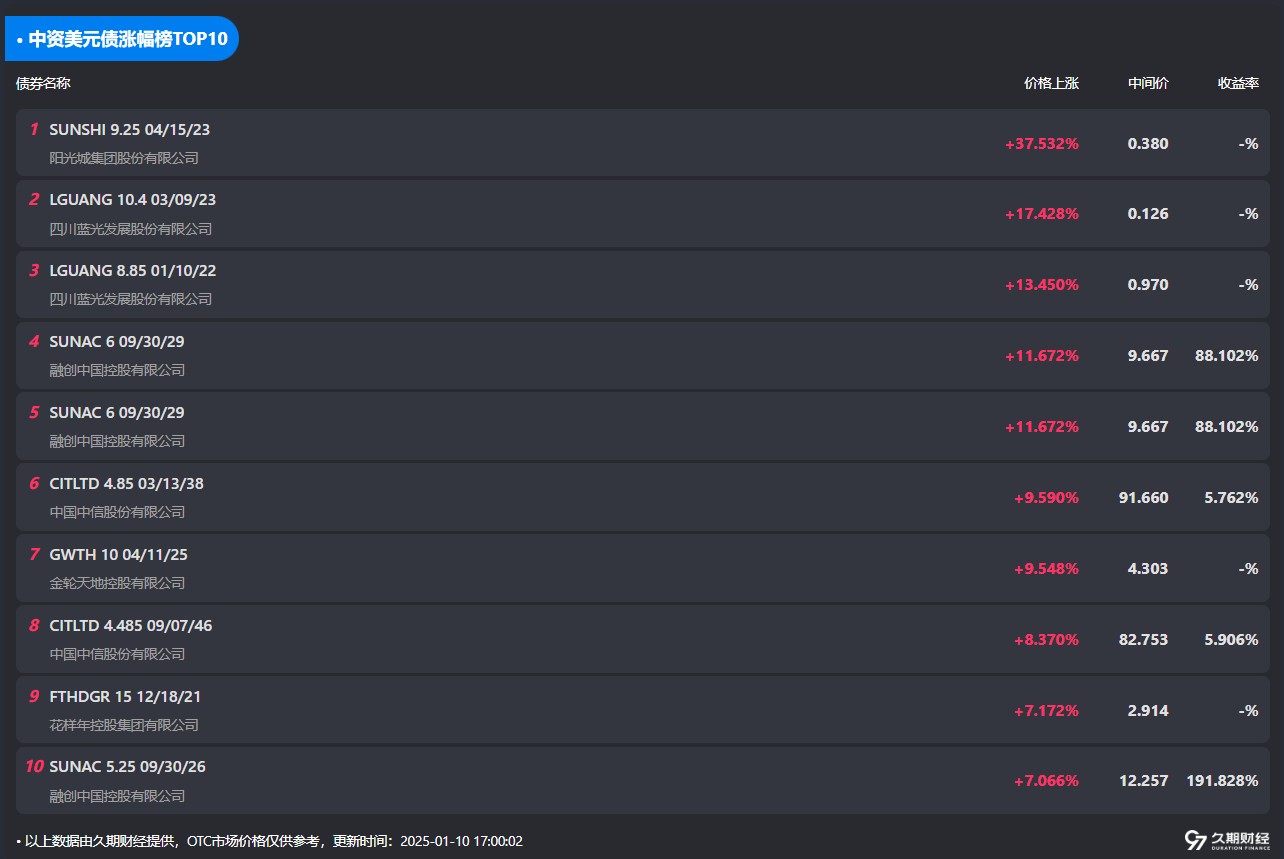Viewport: 1284px width, 859px height.
Task: Select mid price 0.380
Action: coord(1148,143)
